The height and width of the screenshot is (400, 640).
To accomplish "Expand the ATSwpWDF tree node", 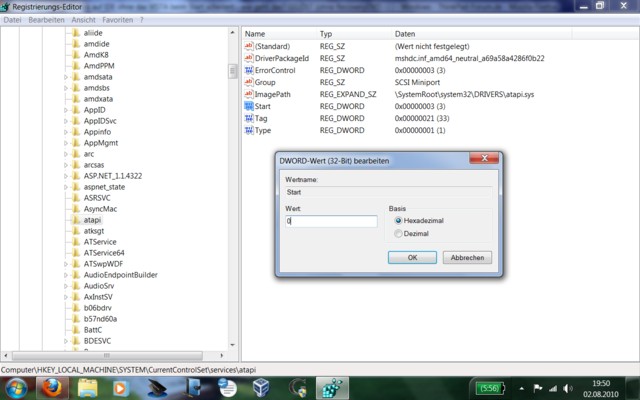I will pyautogui.click(x=66, y=264).
